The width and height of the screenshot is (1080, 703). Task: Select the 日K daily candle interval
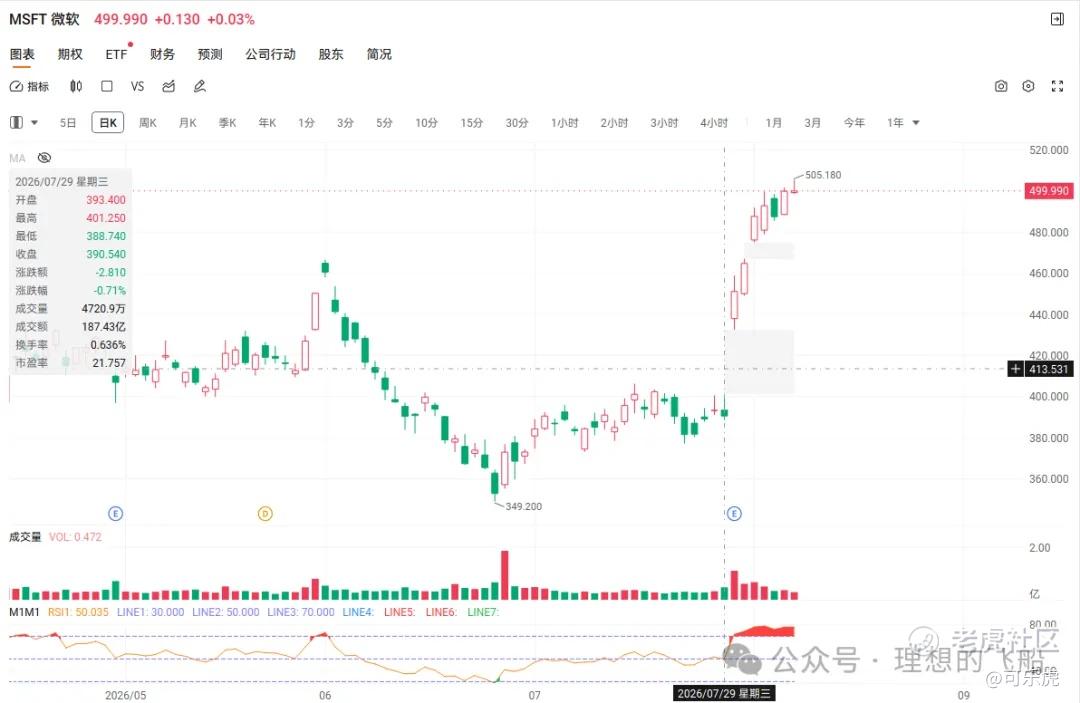click(x=108, y=123)
